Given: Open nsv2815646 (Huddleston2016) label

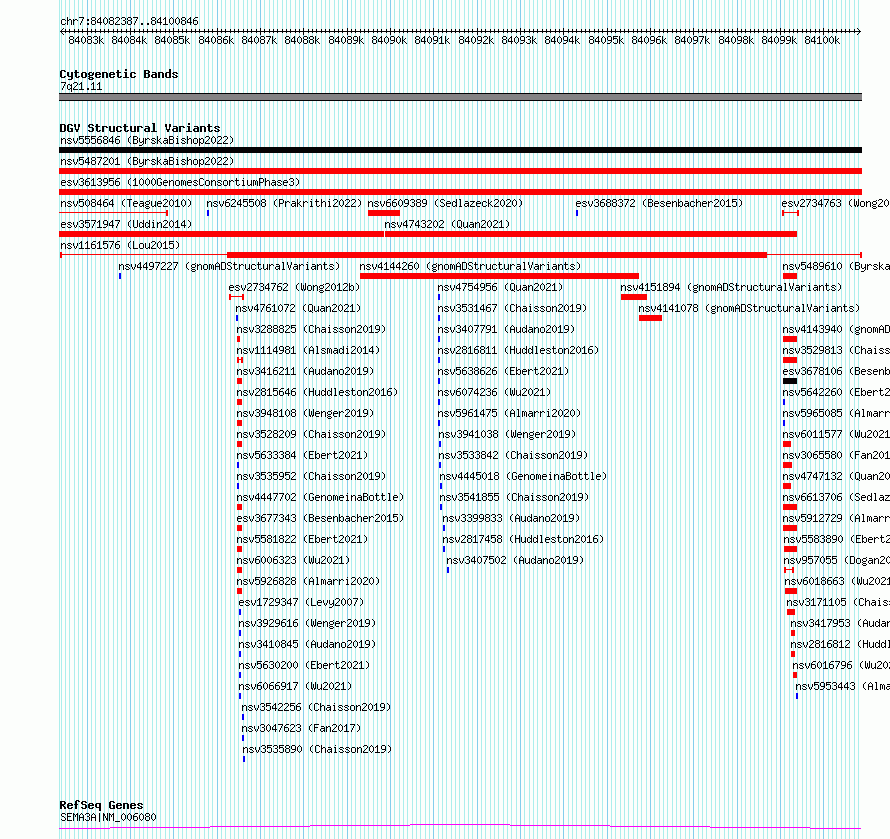Looking at the screenshot, I should click(x=317, y=392).
